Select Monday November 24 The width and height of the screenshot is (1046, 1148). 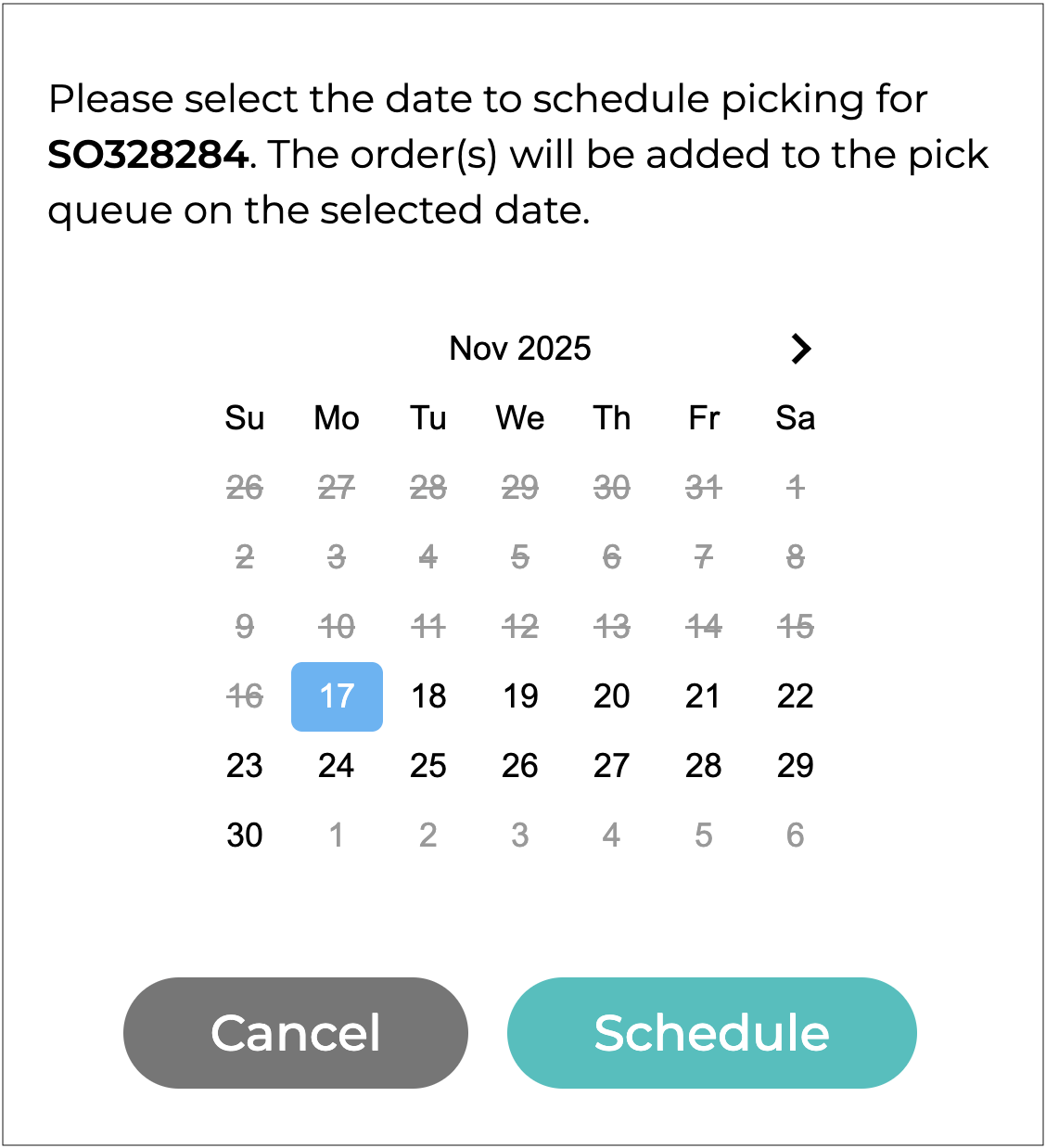(337, 766)
